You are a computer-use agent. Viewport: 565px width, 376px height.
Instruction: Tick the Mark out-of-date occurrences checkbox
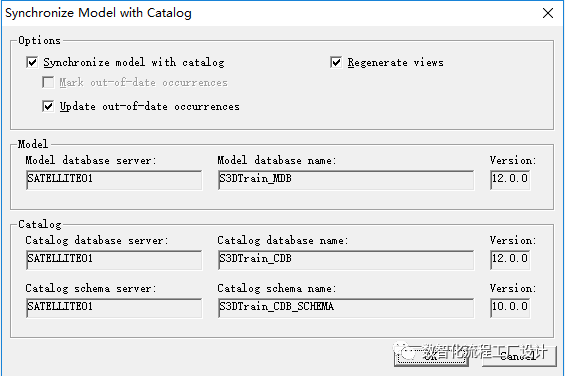tap(48, 83)
